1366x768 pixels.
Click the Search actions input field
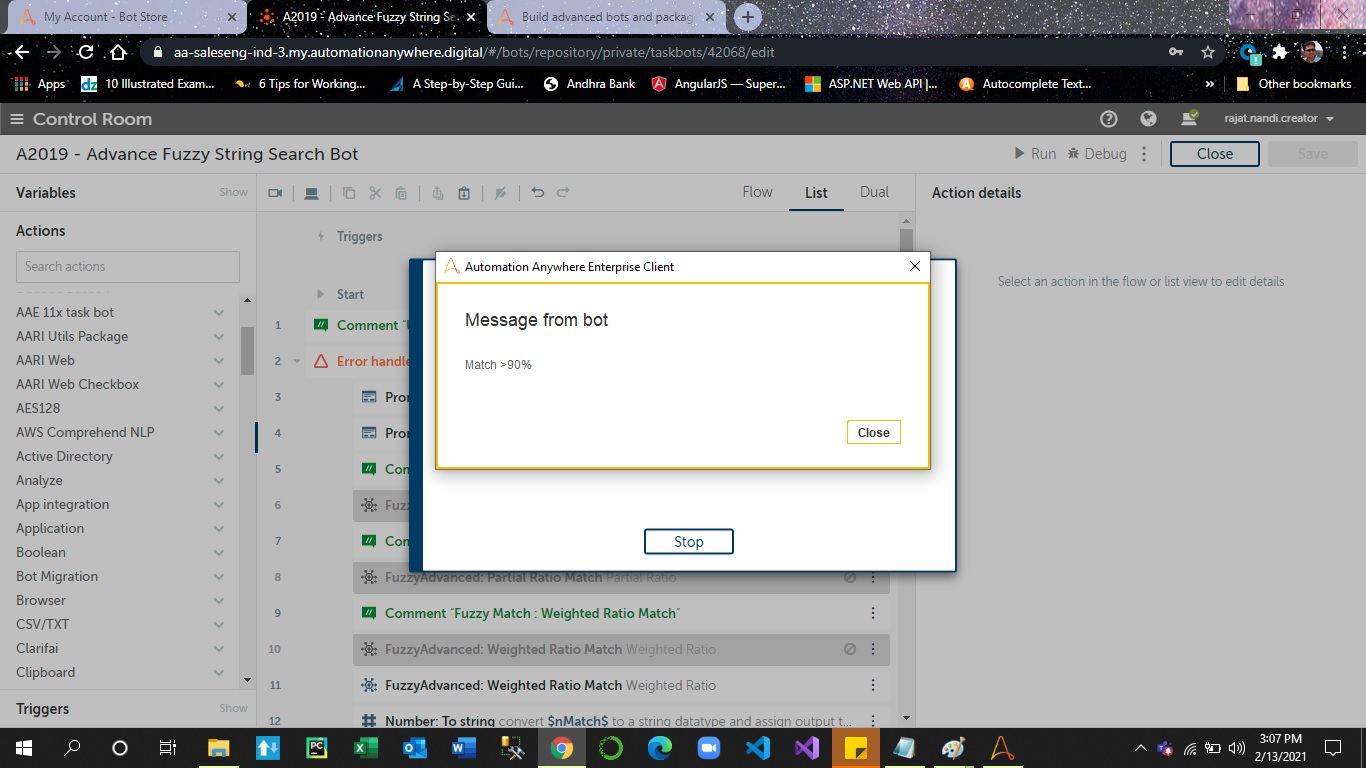tap(128, 266)
